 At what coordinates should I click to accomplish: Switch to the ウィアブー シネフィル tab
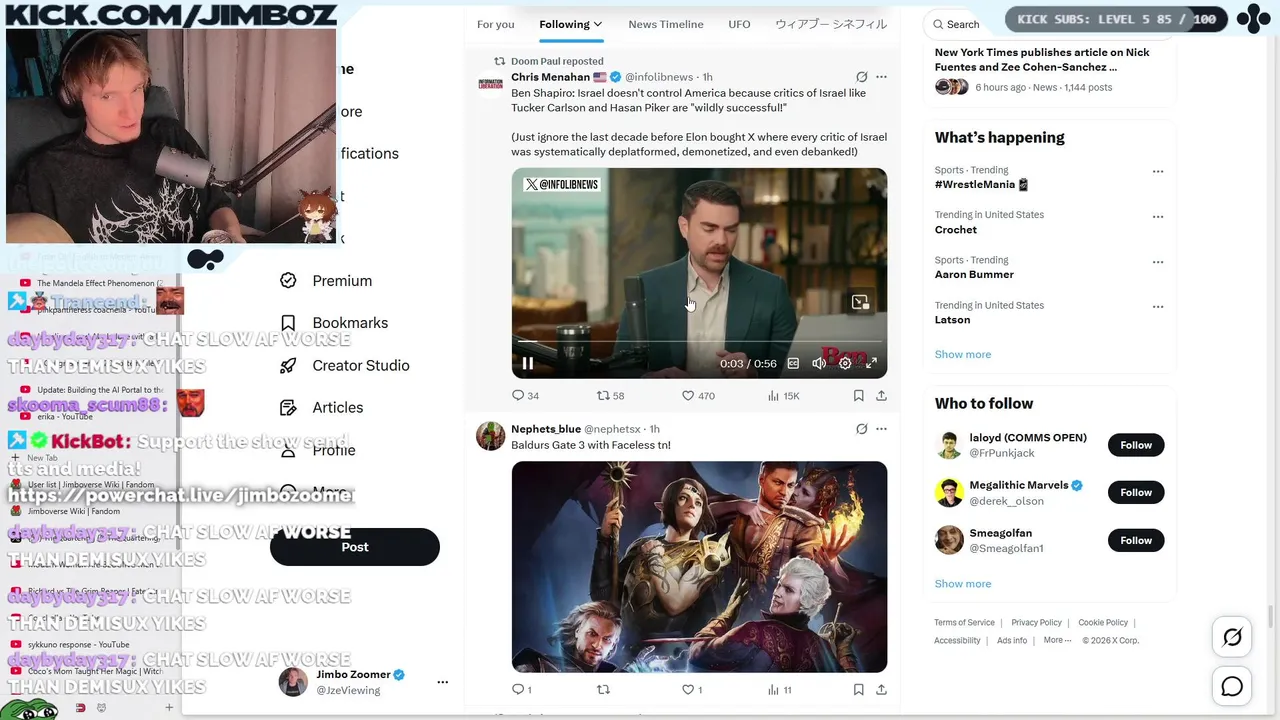point(830,24)
